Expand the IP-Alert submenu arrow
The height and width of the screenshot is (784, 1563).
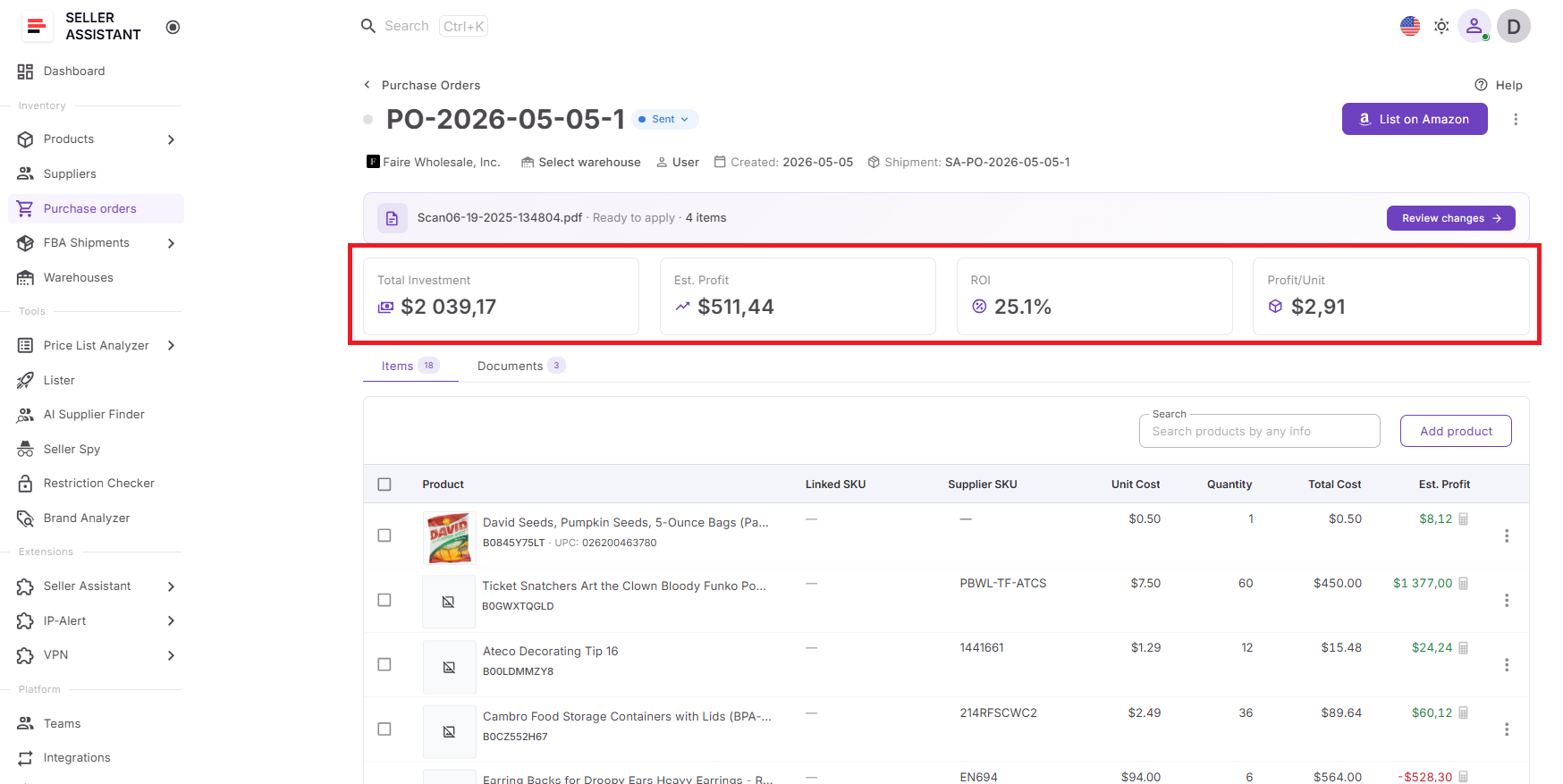click(x=171, y=621)
